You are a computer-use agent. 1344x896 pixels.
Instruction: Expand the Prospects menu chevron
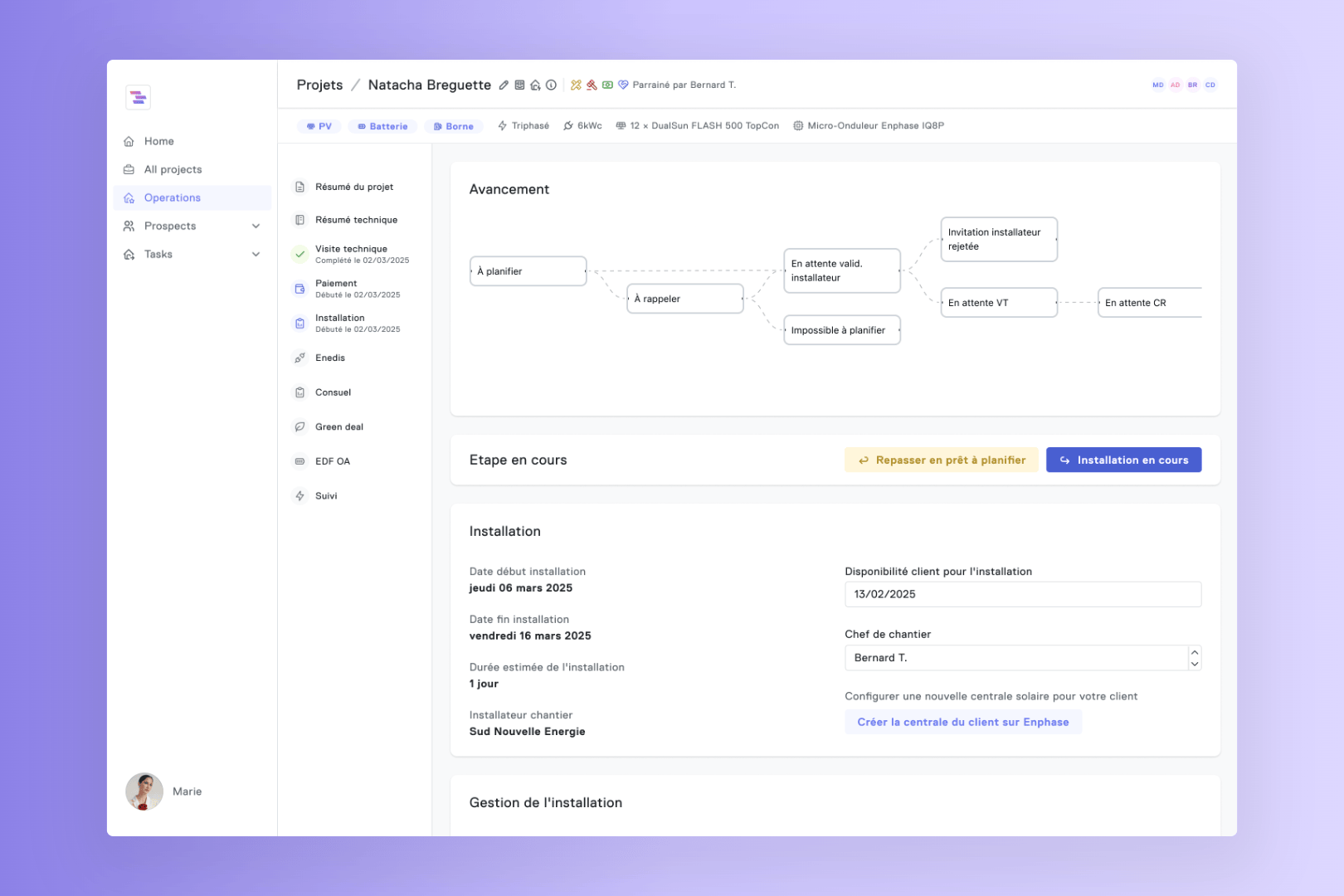point(256,226)
